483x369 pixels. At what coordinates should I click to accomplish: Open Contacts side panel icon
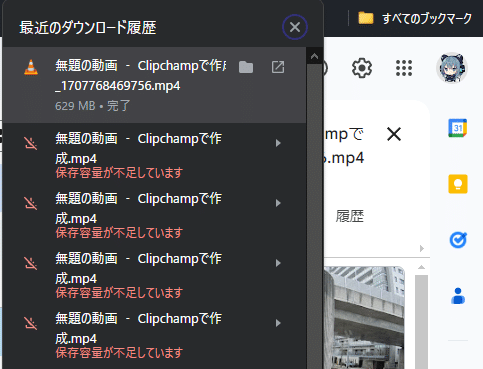tap(458, 296)
